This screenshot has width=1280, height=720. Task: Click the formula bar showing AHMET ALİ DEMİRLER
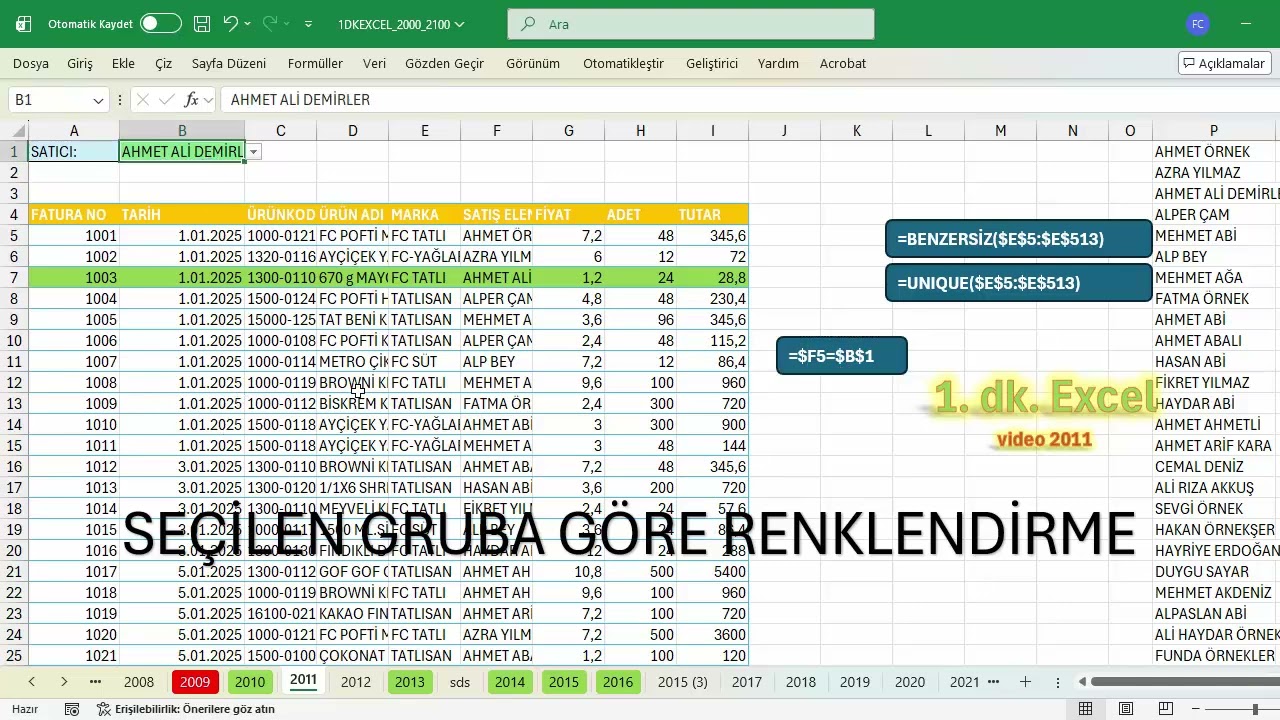tap(750, 100)
